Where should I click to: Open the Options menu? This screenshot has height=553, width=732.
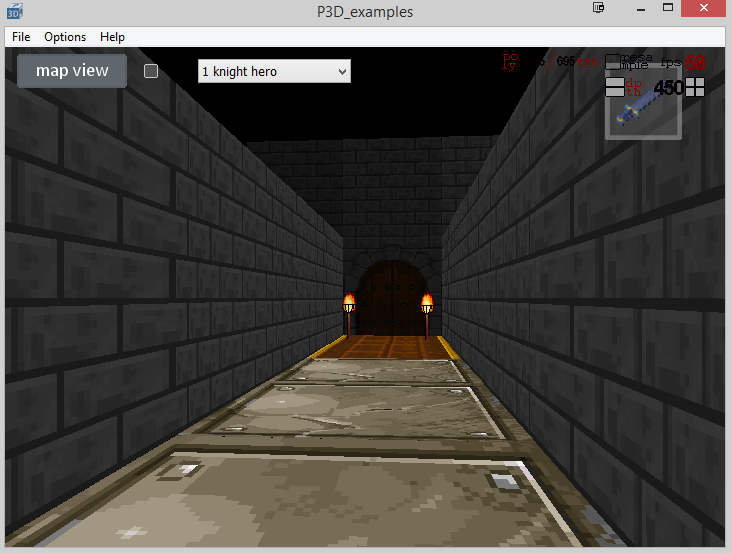pyautogui.click(x=65, y=37)
